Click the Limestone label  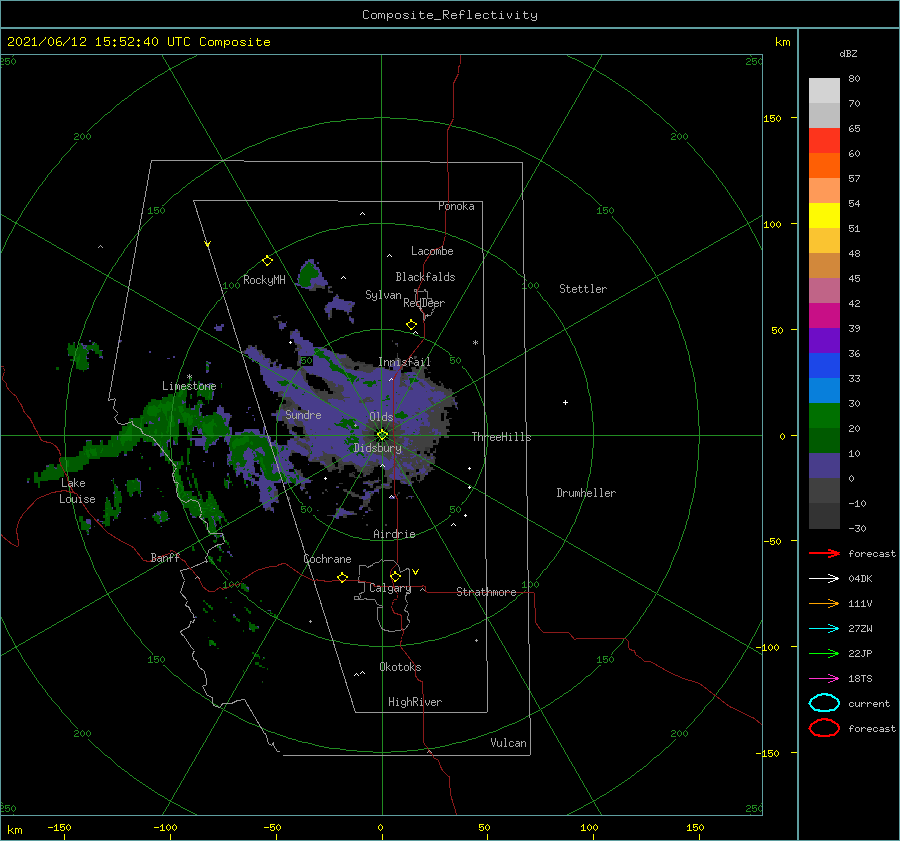[189, 386]
